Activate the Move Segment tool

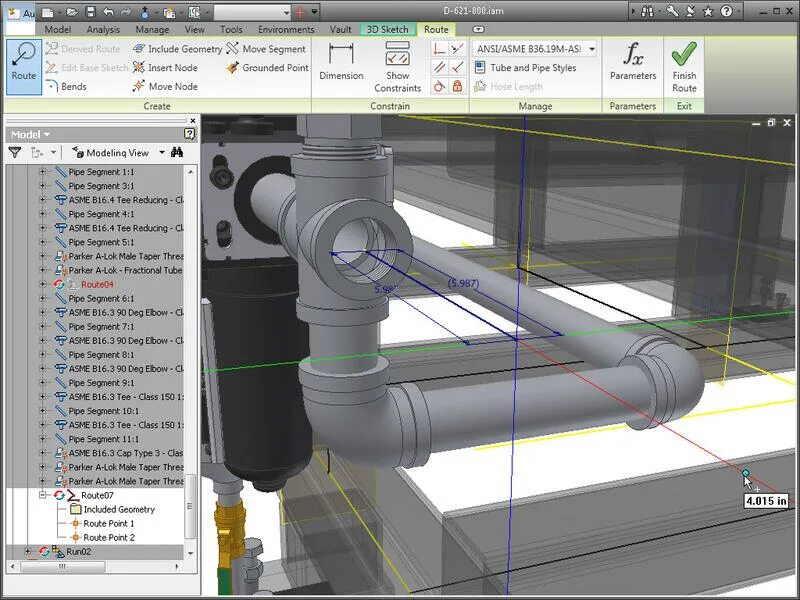click(266, 49)
